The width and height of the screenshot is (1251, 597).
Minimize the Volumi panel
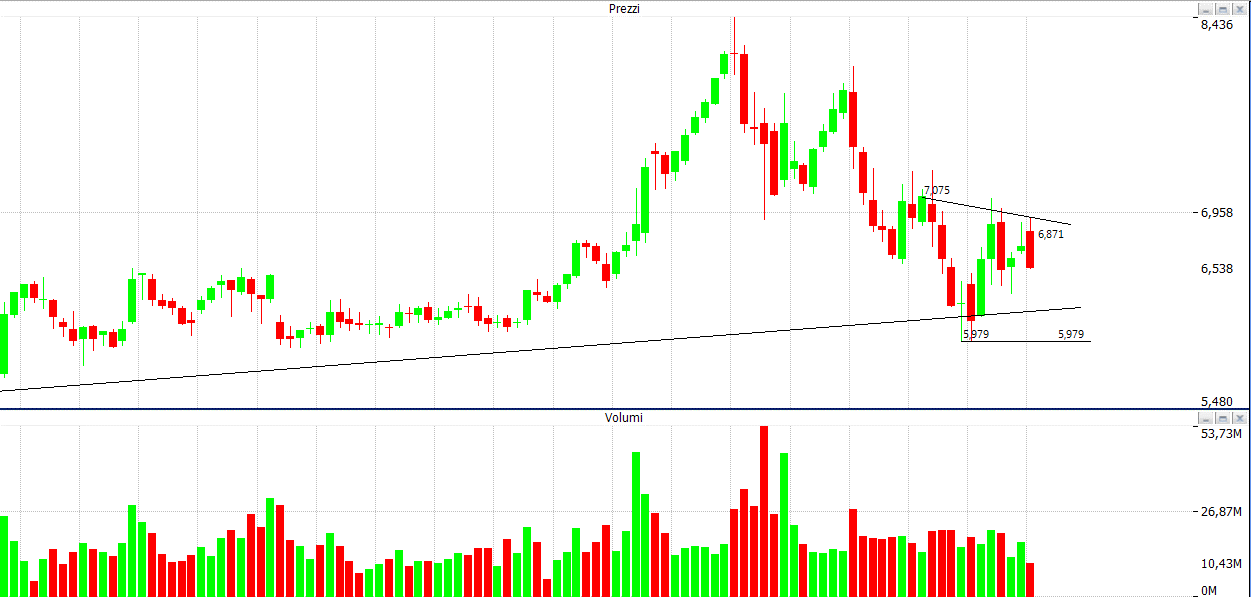[1207, 417]
